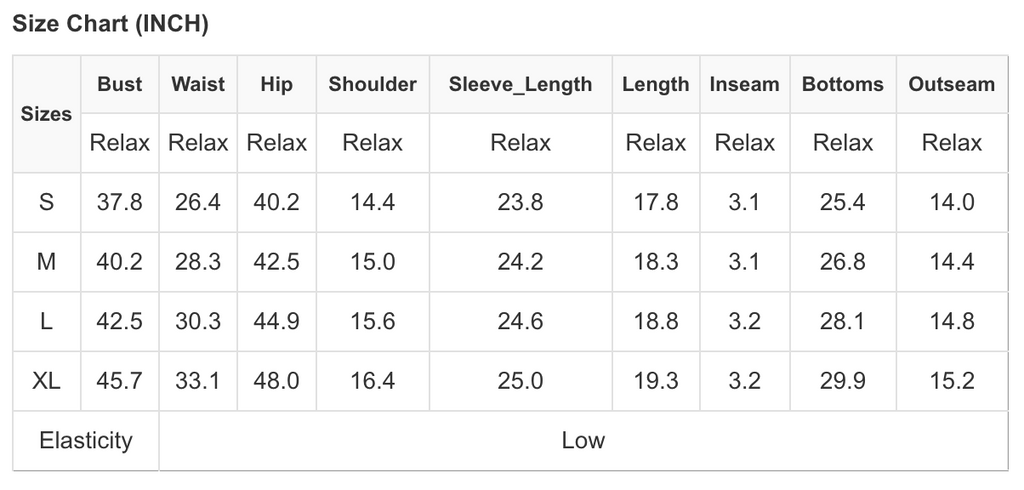Screen dimensions: 1024x490
Task: Click the 29.9 bottoms value
Action: [843, 381]
